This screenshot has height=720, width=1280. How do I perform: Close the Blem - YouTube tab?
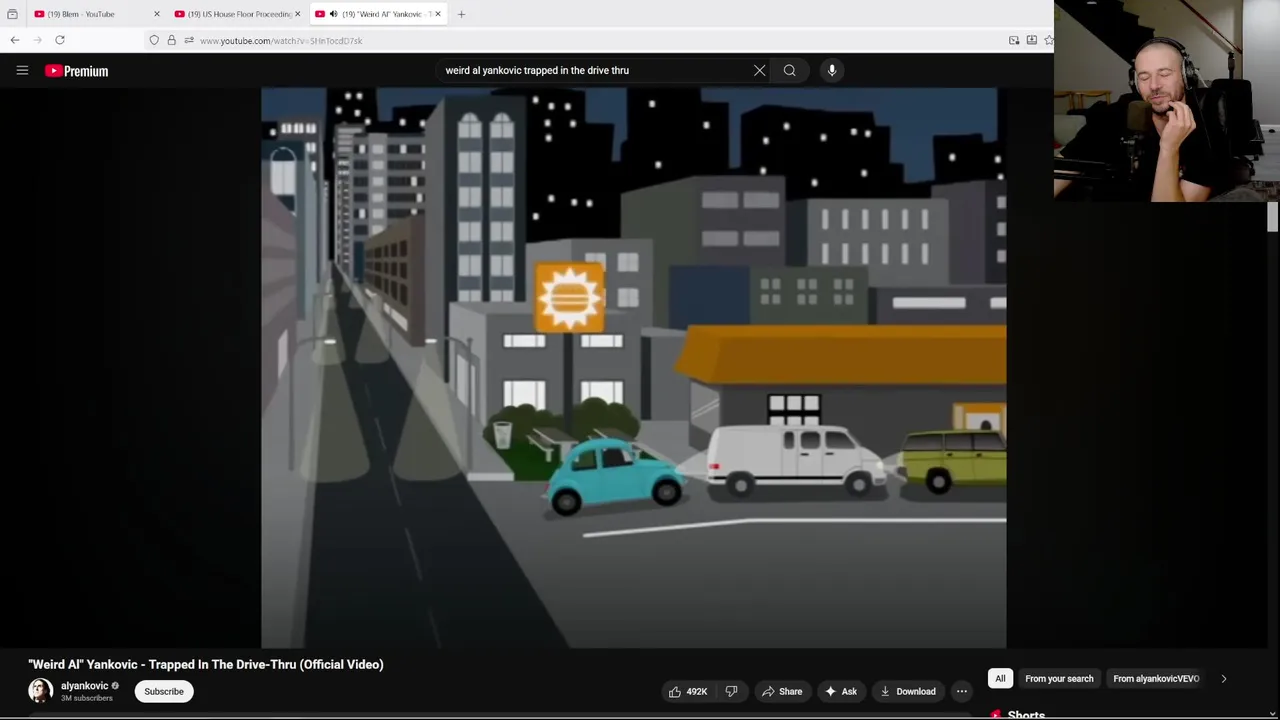click(156, 14)
